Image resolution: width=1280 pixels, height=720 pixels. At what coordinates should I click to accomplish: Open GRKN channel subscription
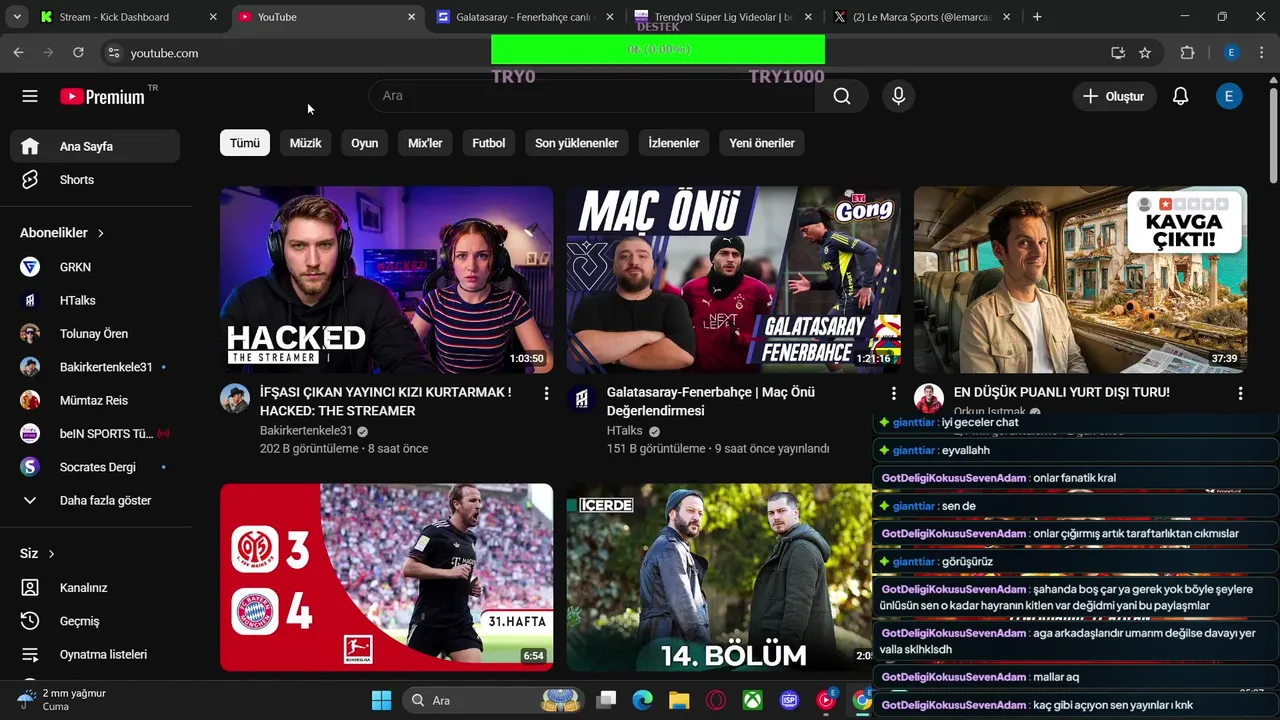point(95,267)
